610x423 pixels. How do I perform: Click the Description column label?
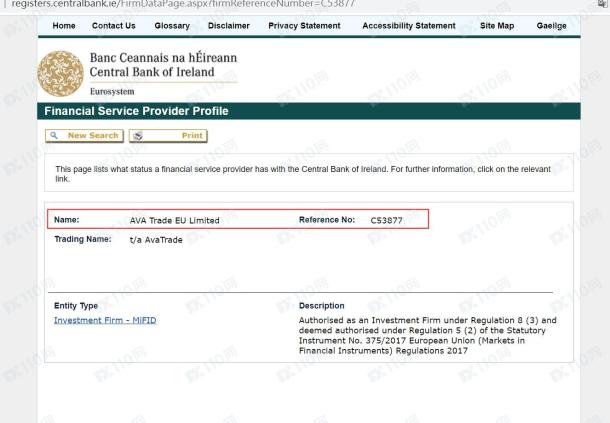(x=321, y=305)
